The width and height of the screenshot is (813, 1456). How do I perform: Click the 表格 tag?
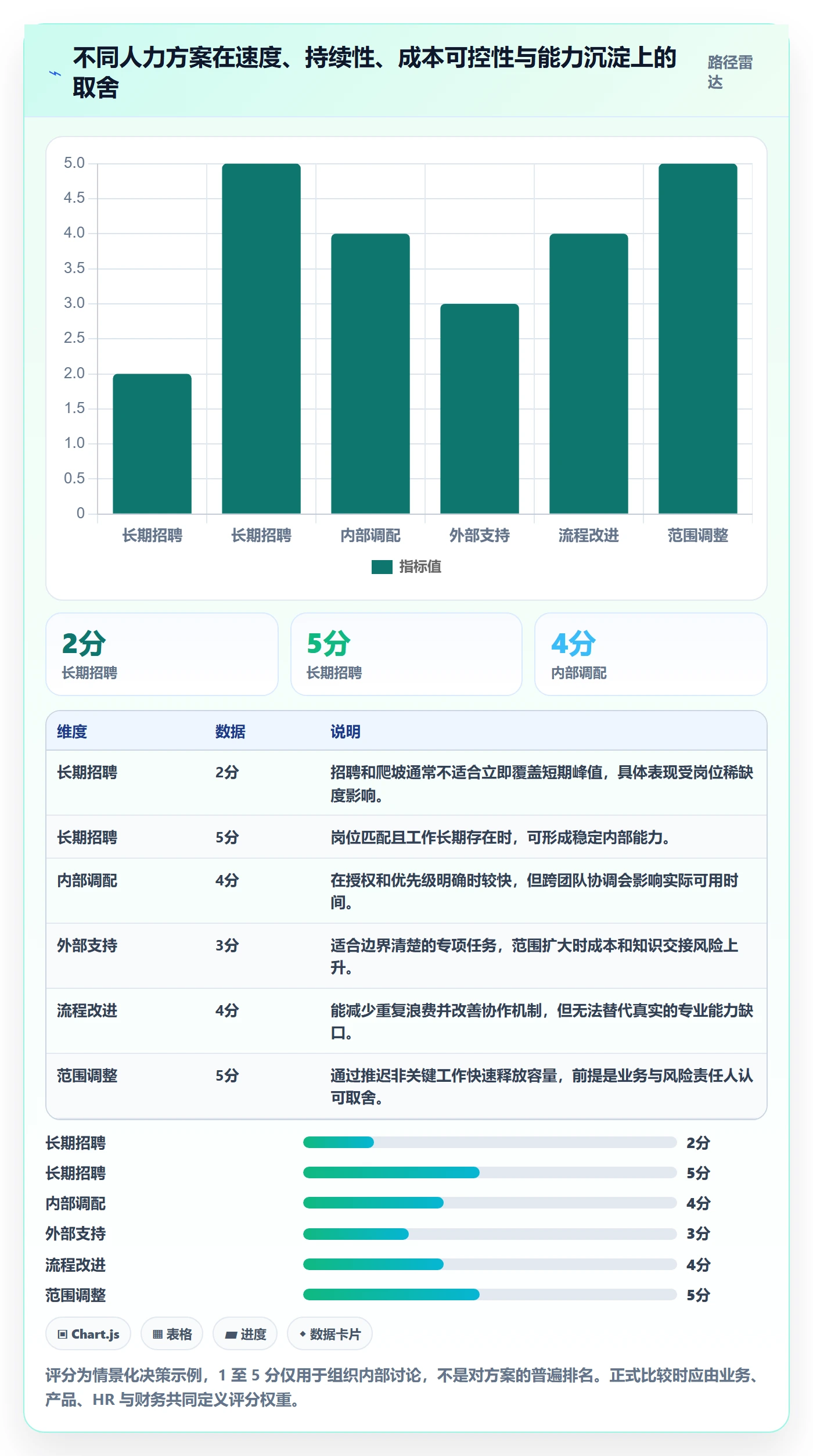[172, 1334]
